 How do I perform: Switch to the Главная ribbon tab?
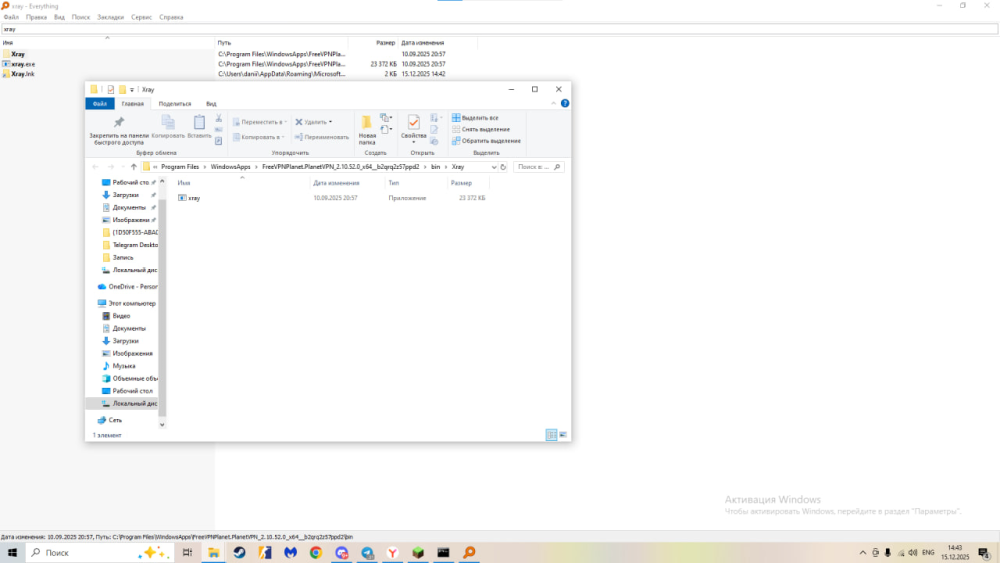[133, 103]
